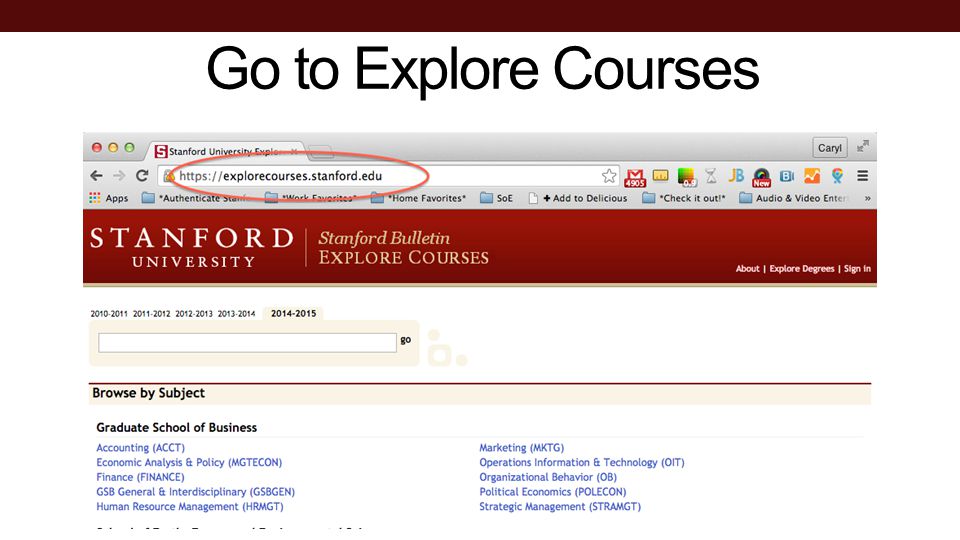Screen dimensions: 960x540
Task: Open the Audio & Video bookmark folder
Action: (x=794, y=198)
